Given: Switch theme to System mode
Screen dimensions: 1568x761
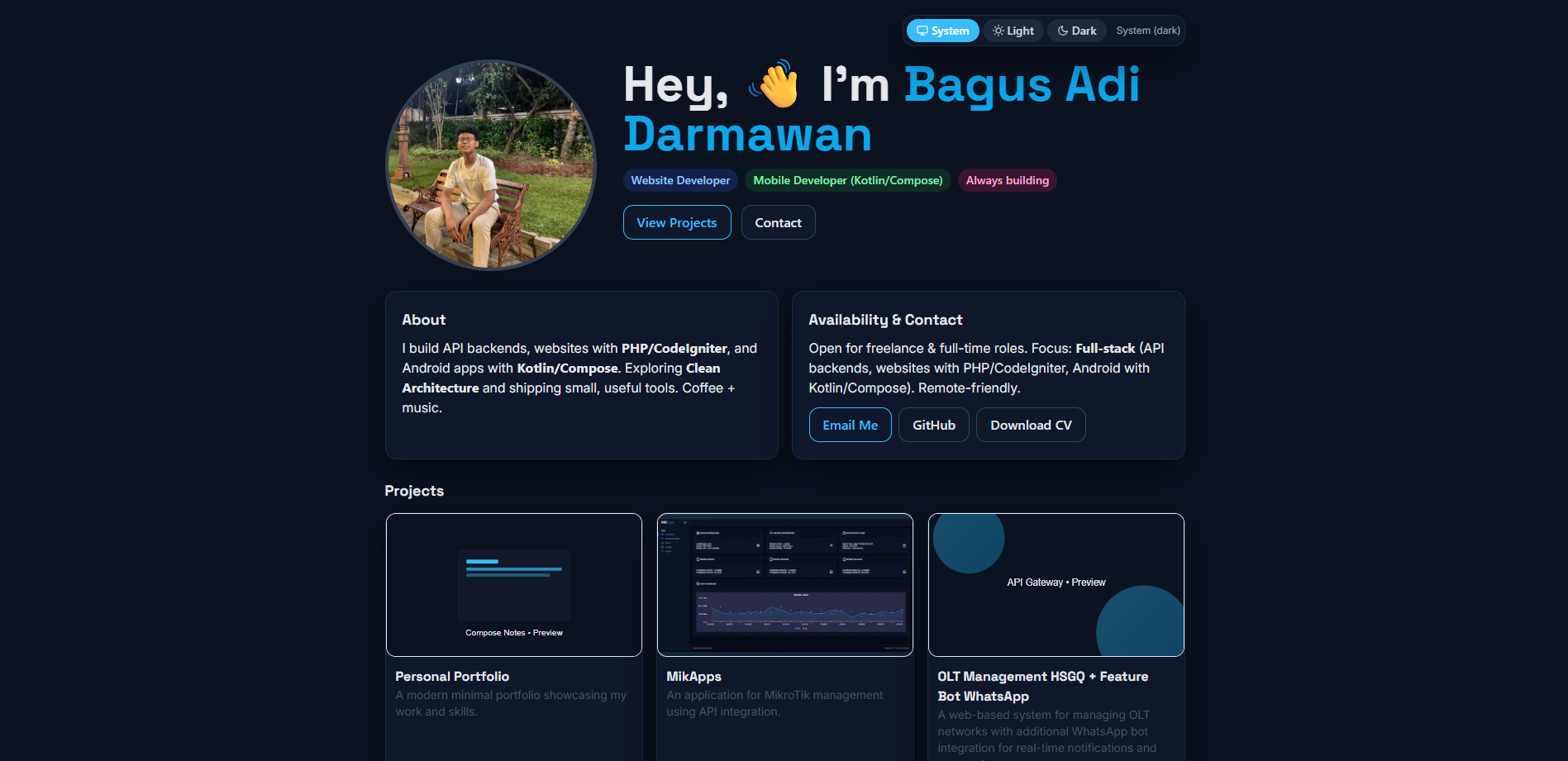Looking at the screenshot, I should coord(942,31).
